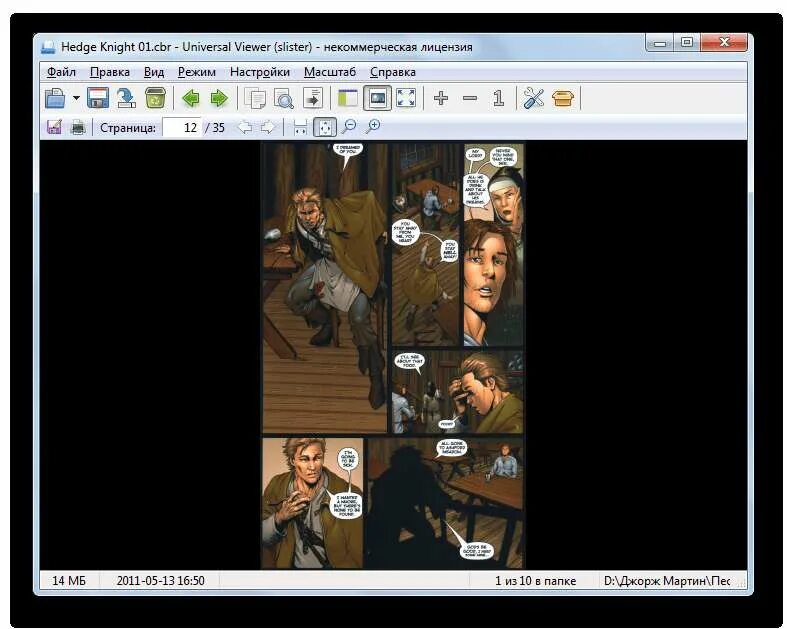This screenshot has width=787, height=629.
Task: Click the 2011-05-13 16:50 date in status bar
Action: [160, 581]
